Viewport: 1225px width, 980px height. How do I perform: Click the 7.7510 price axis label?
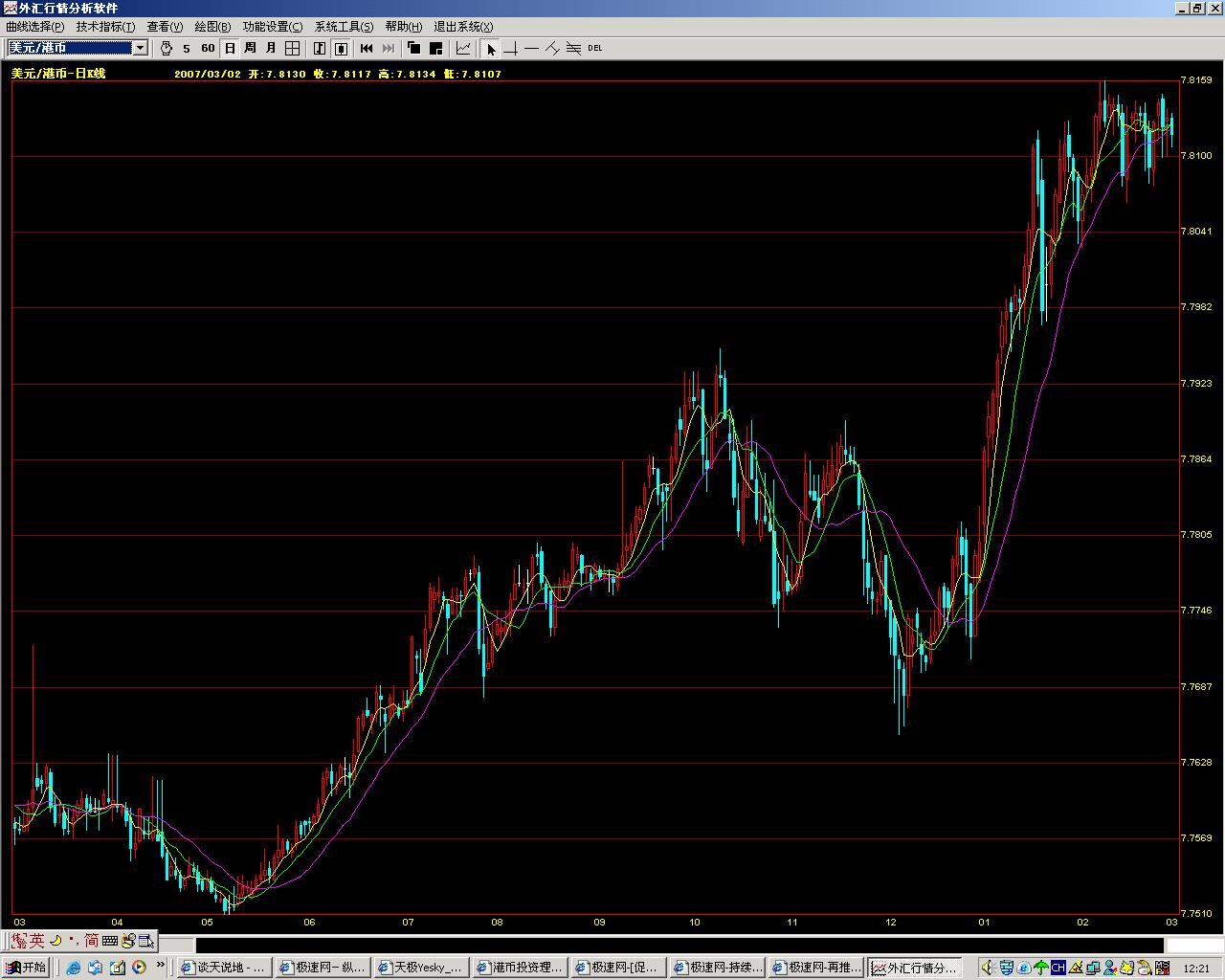1197,914
